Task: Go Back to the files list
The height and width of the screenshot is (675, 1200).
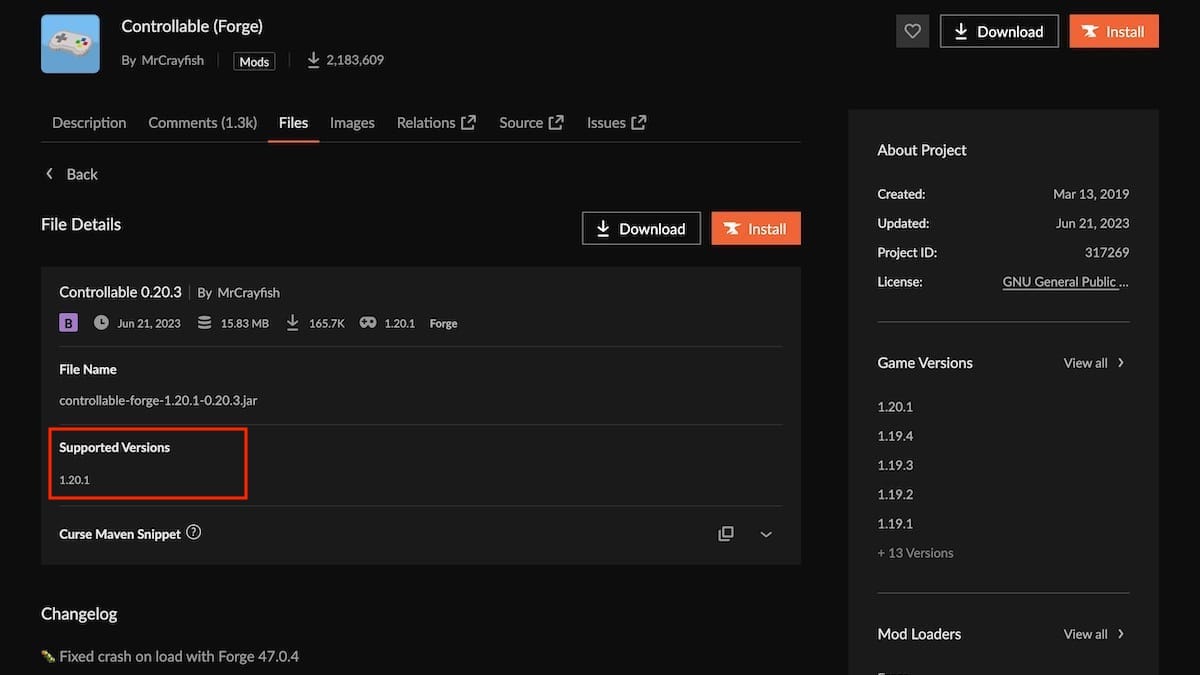Action: point(71,174)
